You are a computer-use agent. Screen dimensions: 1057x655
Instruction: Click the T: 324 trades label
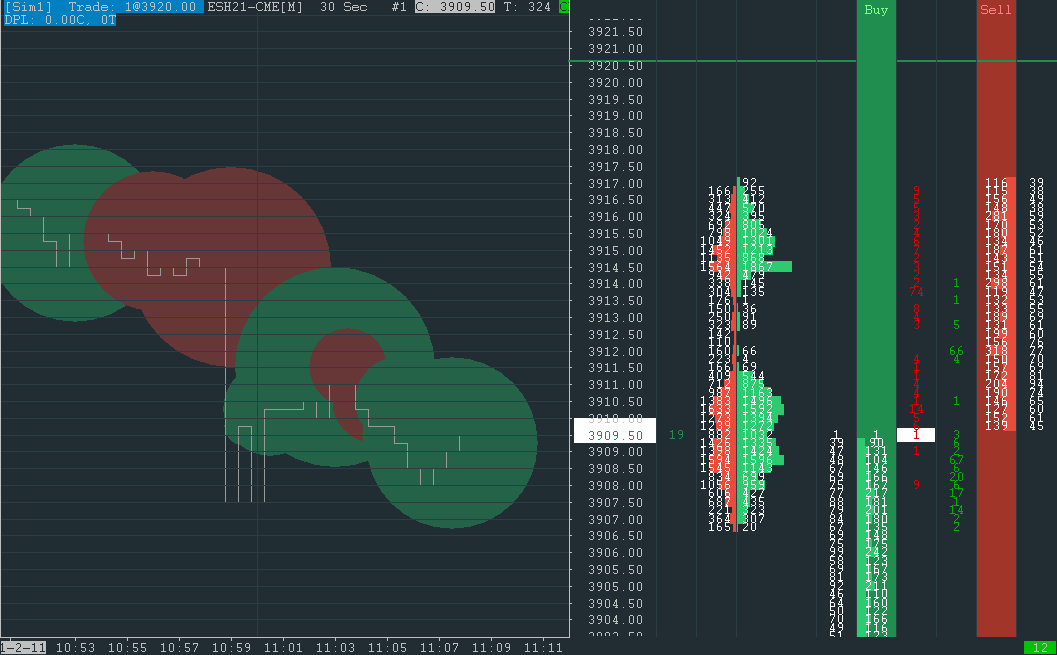coord(528,7)
